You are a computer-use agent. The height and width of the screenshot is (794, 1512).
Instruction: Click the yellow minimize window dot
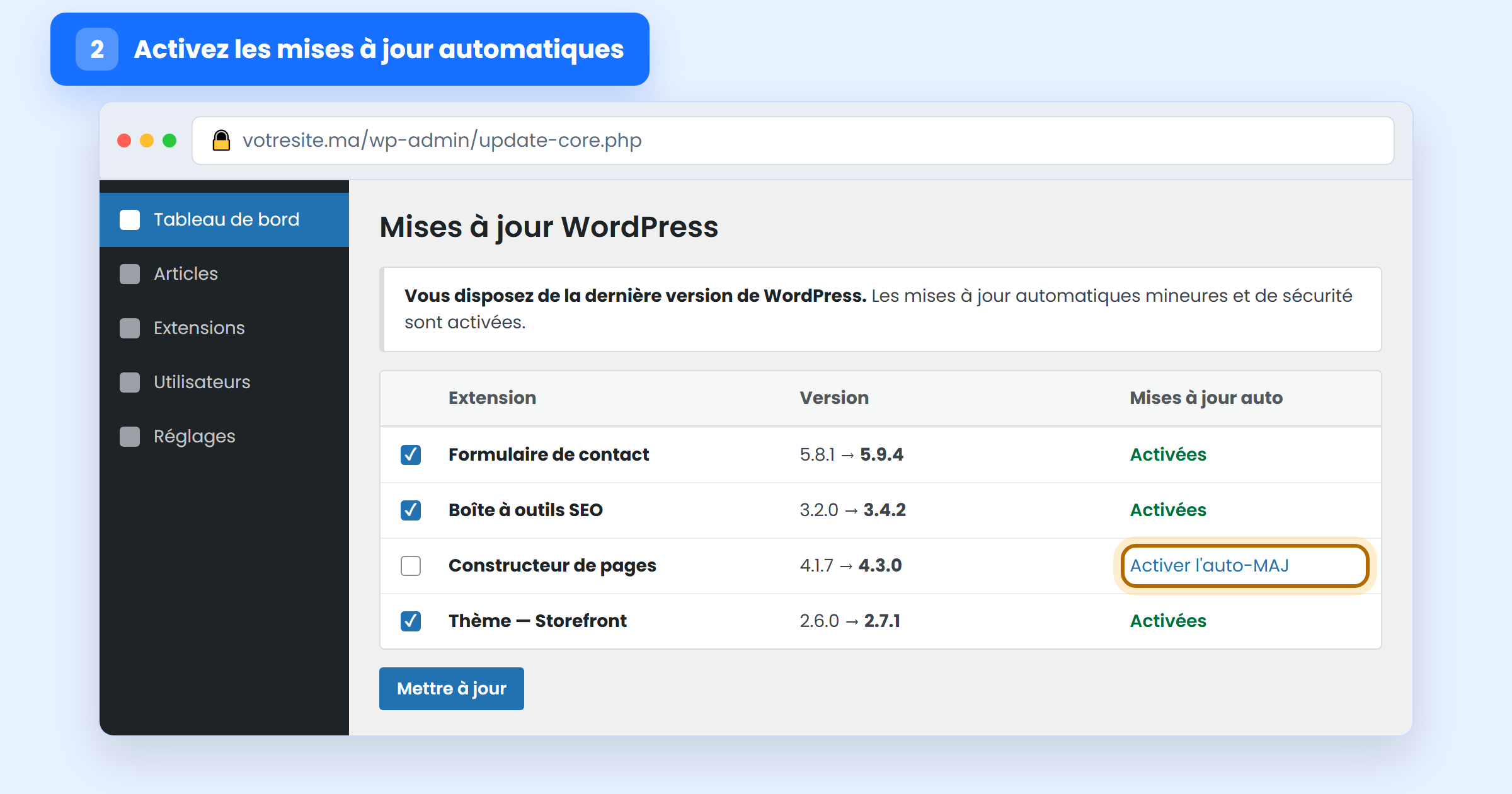point(147,141)
